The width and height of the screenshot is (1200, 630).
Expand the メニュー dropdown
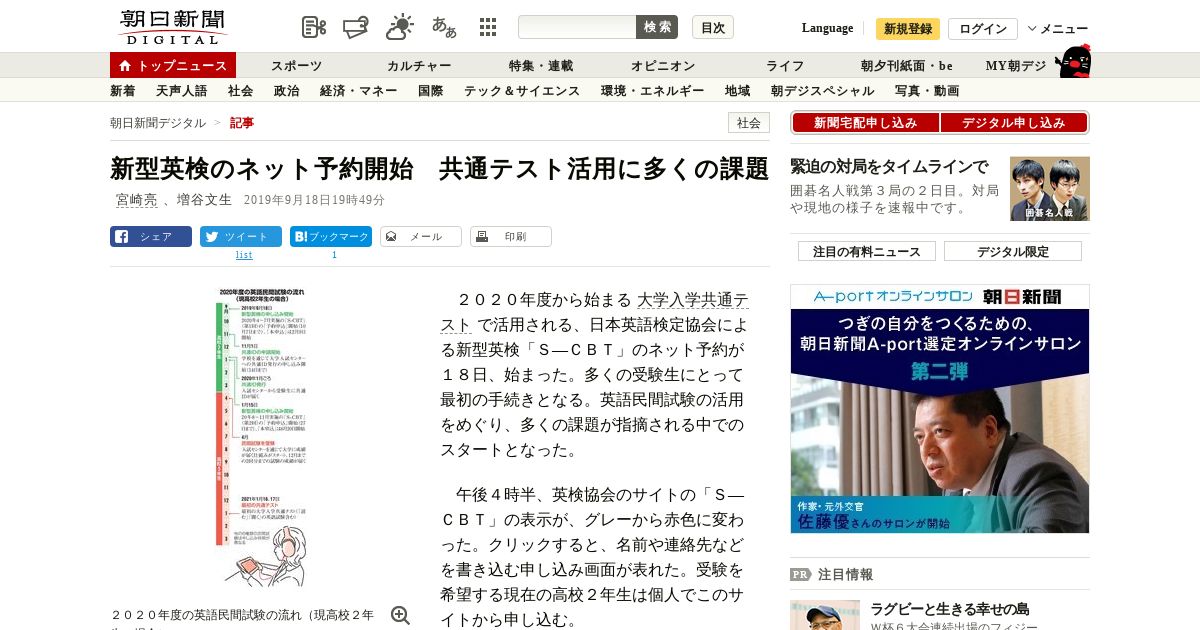point(1058,29)
